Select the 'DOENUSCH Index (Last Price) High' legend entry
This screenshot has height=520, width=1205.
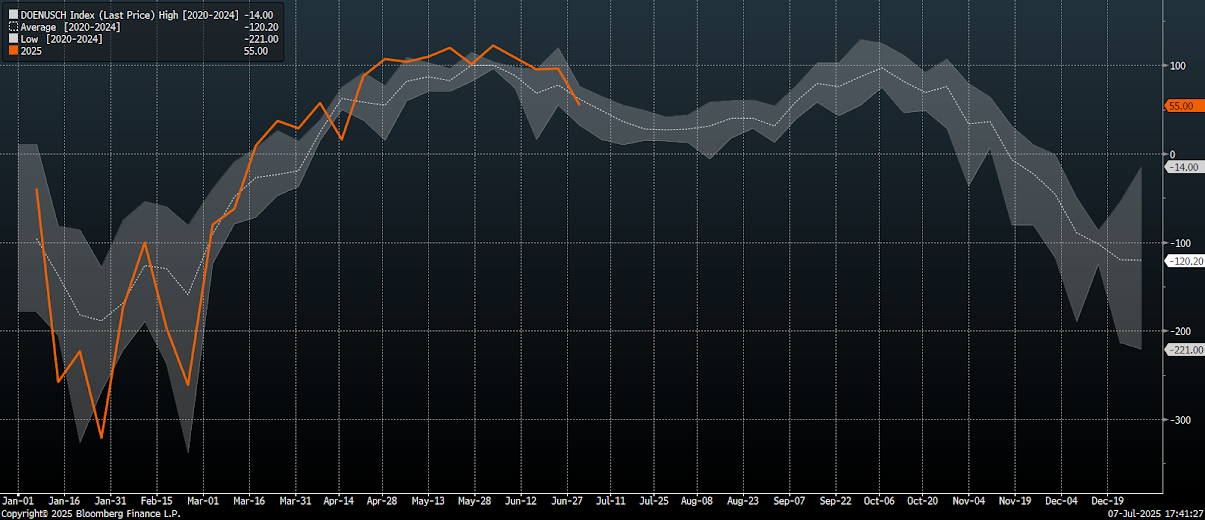130,15
